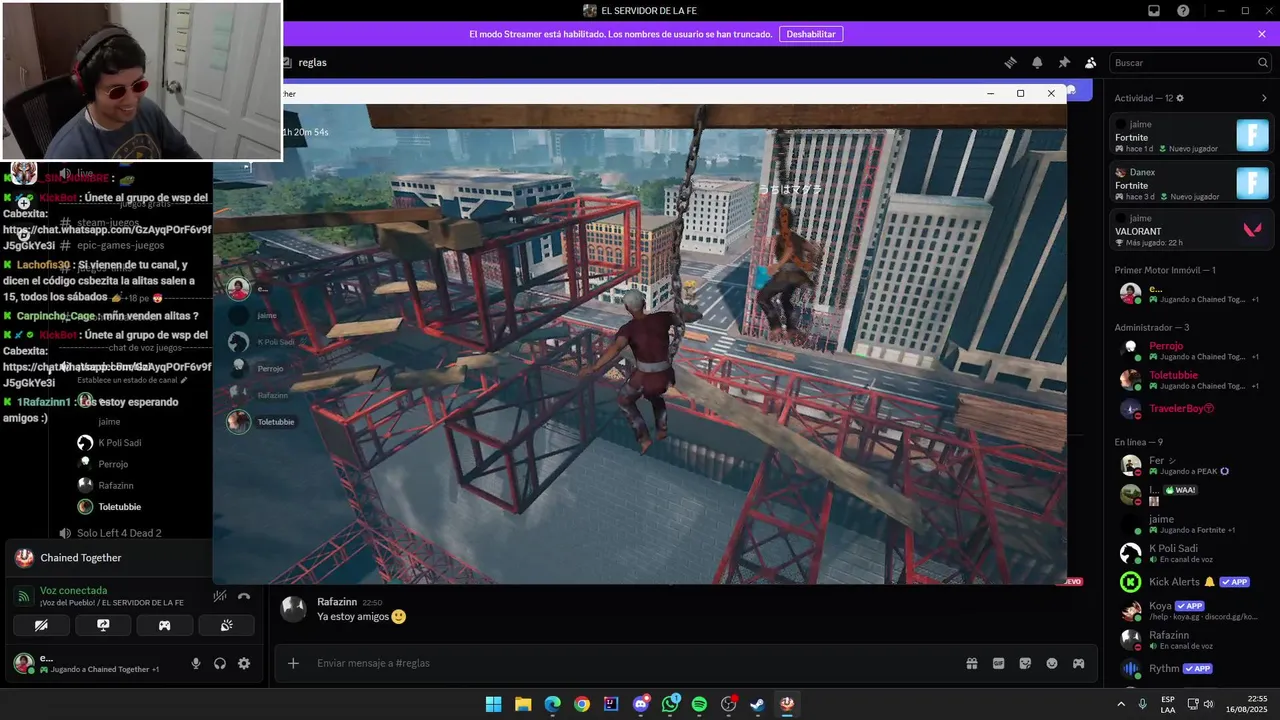Select member Toletubbie in member list
This screenshot has height=720, width=1280.
(x=1192, y=380)
